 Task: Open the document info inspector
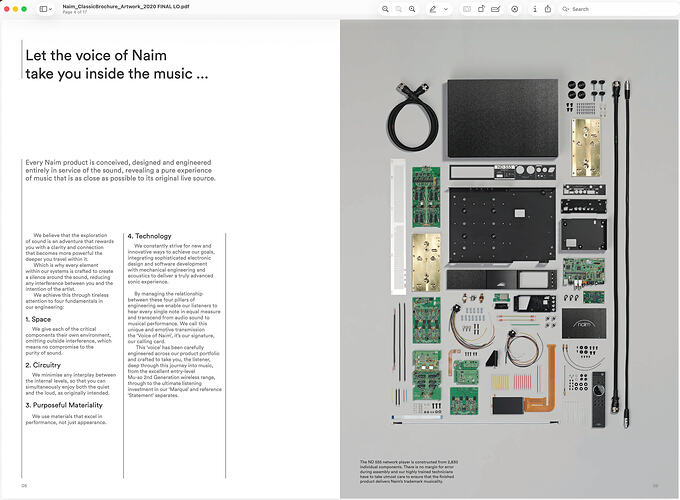tap(535, 9)
